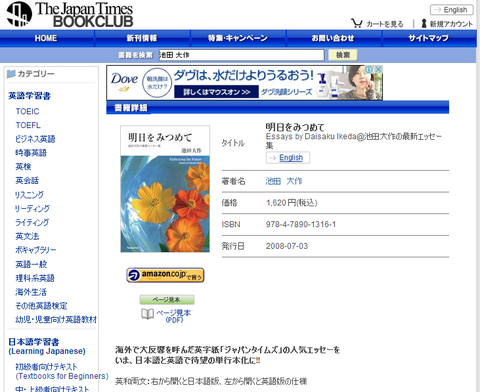The image size is (480, 392).
Task: Open the サイトマップ menu tab
Action: coord(429,38)
